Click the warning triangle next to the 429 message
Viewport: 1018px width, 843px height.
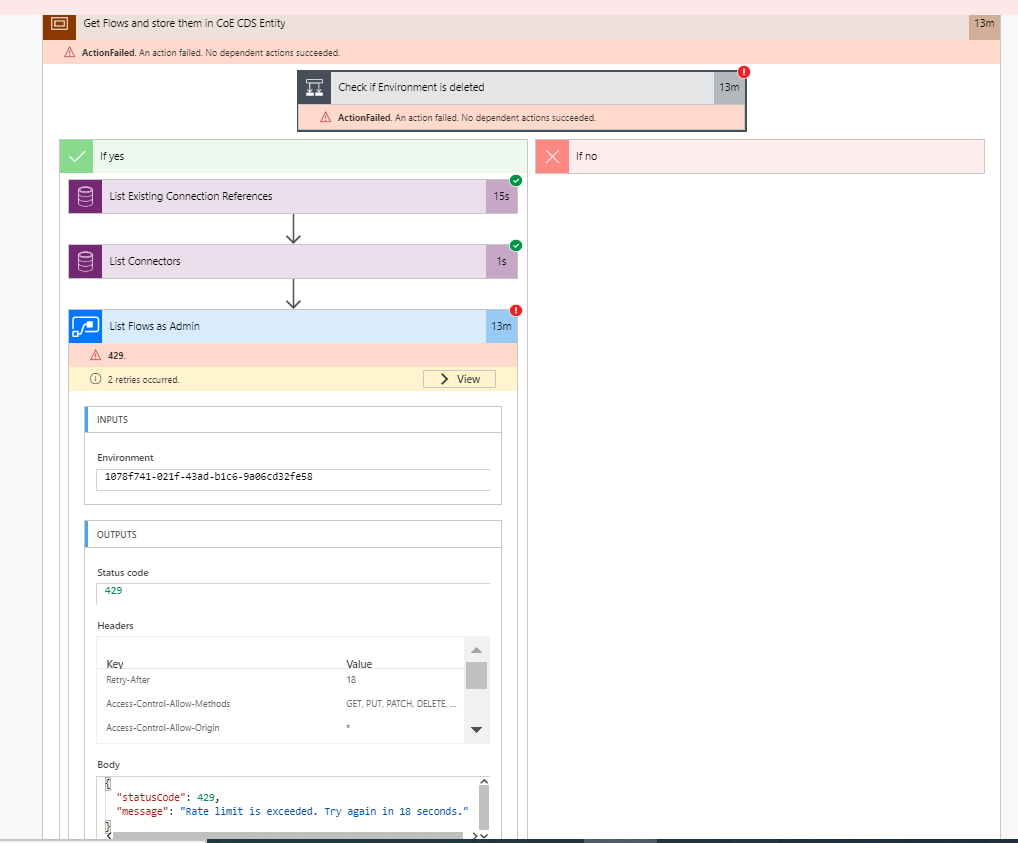point(94,355)
